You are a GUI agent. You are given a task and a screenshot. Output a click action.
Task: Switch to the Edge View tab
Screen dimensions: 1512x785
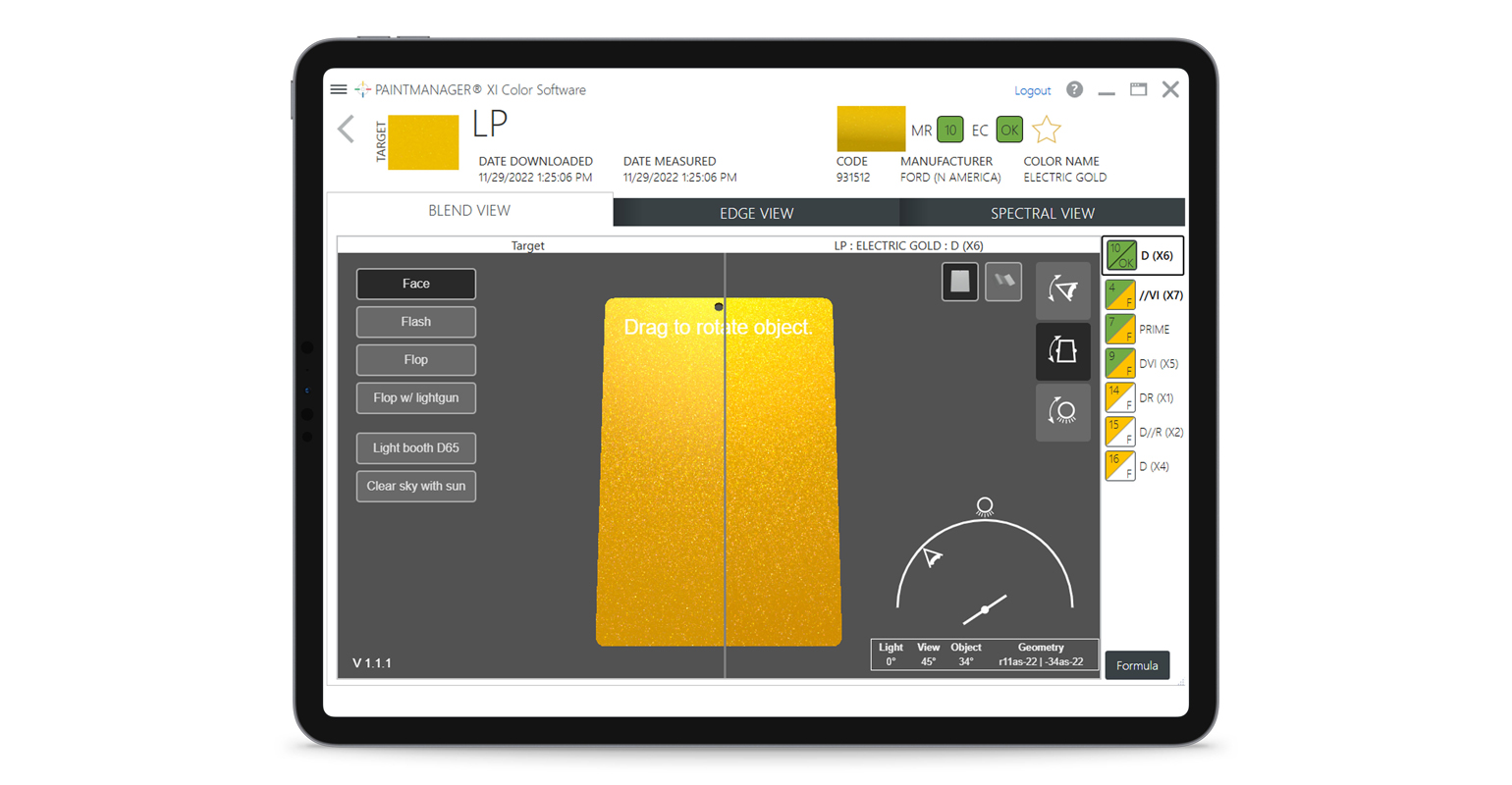756,213
